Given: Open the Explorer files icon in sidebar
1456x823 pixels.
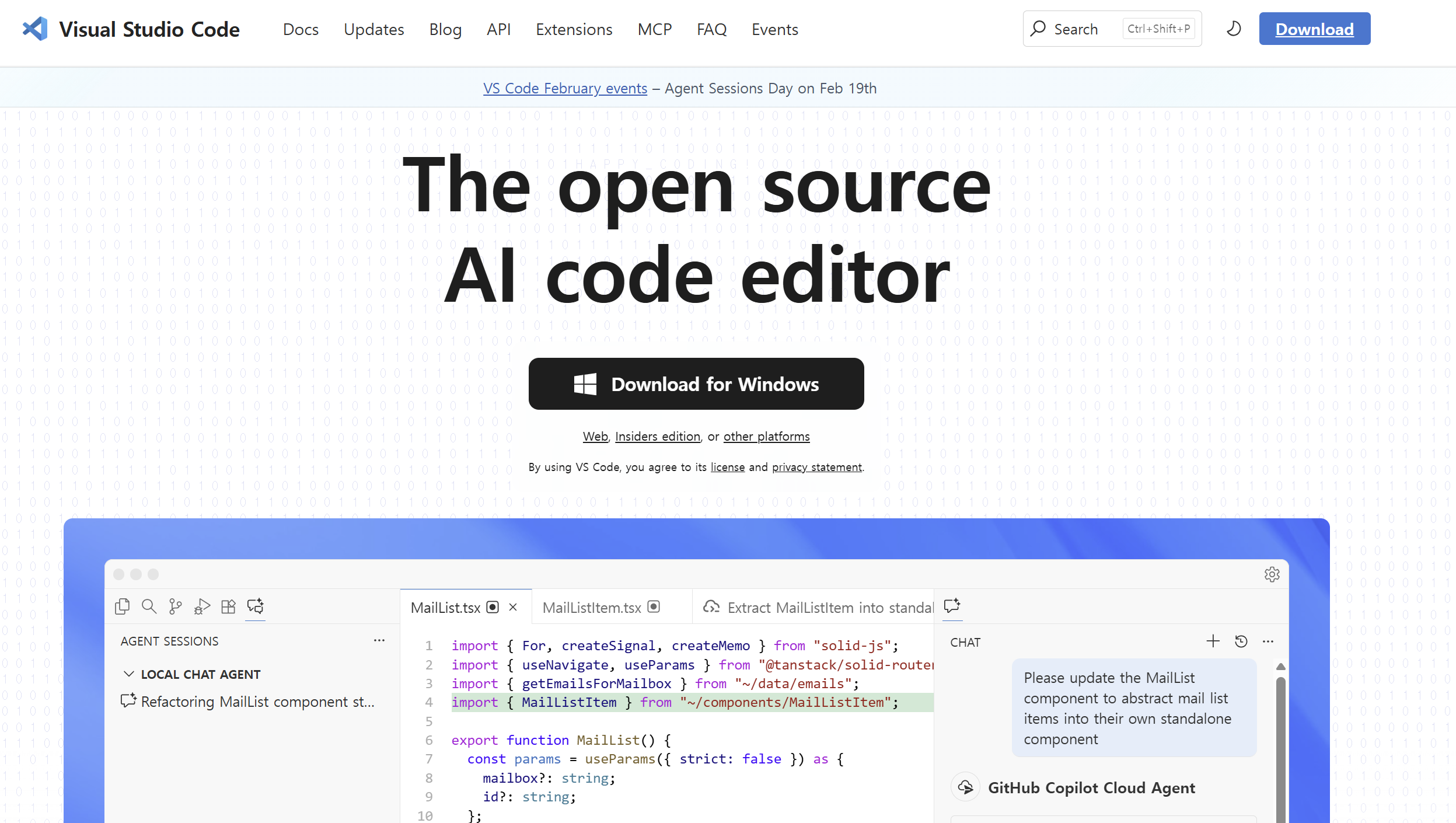Looking at the screenshot, I should (x=122, y=606).
